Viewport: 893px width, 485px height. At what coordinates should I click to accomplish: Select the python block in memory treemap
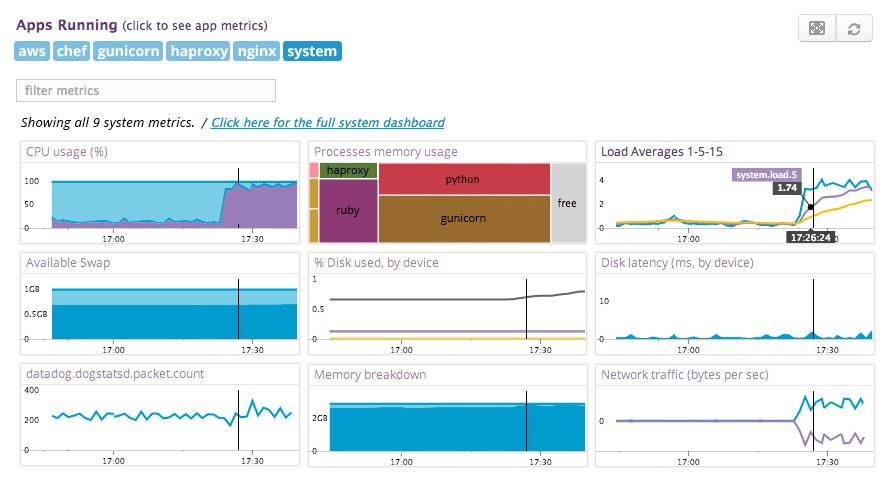click(463, 179)
